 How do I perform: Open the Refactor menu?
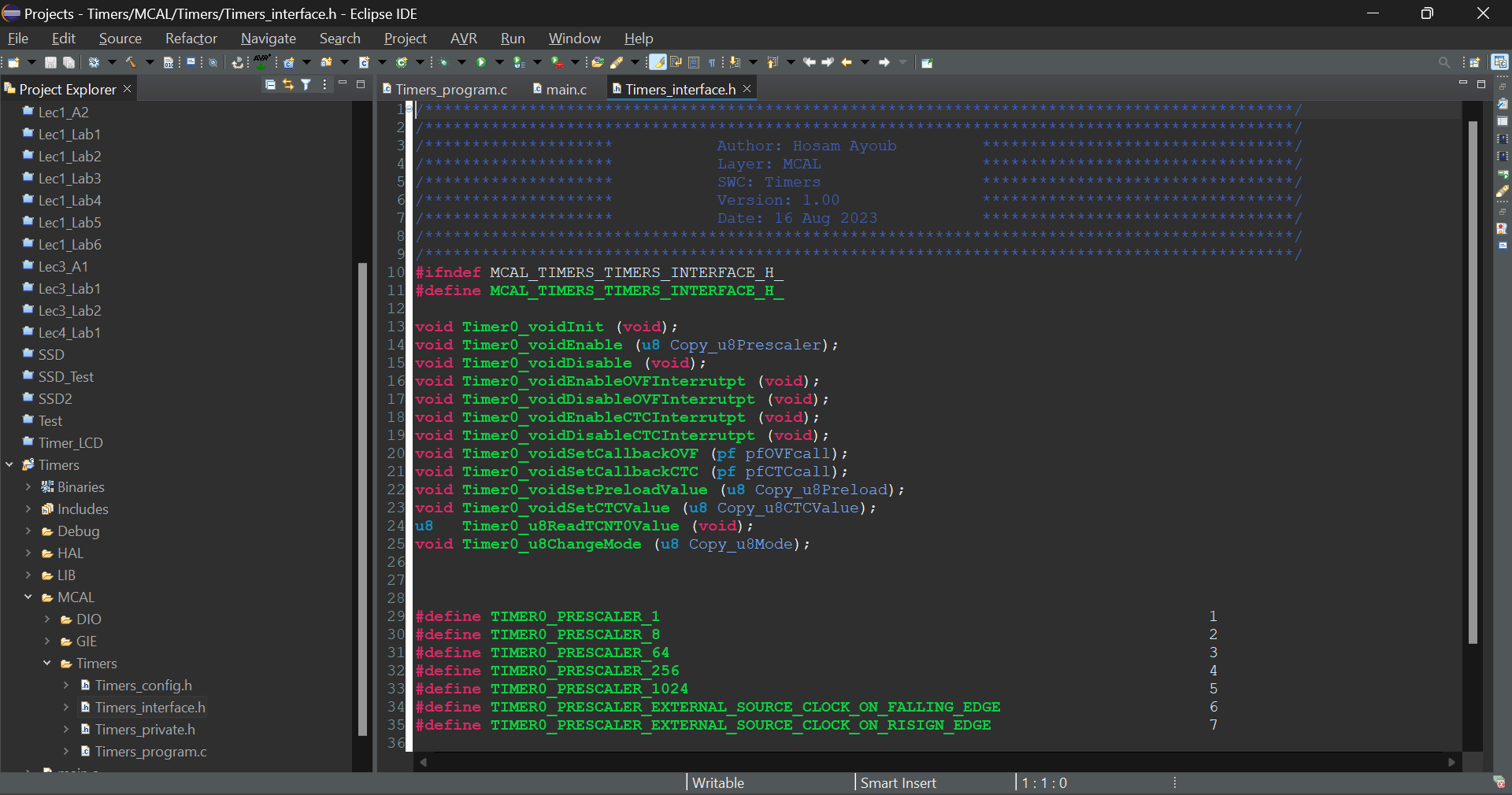click(x=191, y=39)
